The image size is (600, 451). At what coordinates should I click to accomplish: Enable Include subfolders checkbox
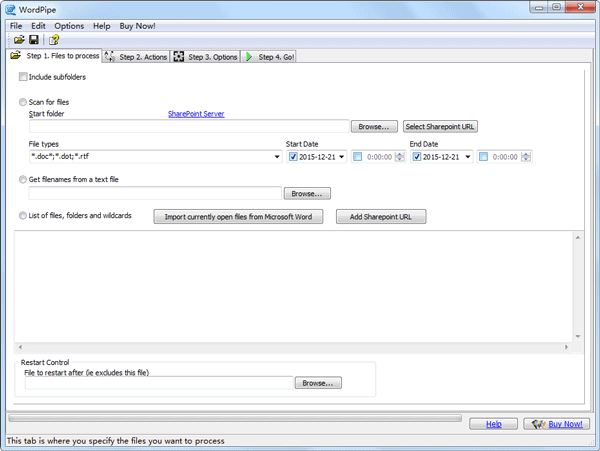(x=23, y=77)
